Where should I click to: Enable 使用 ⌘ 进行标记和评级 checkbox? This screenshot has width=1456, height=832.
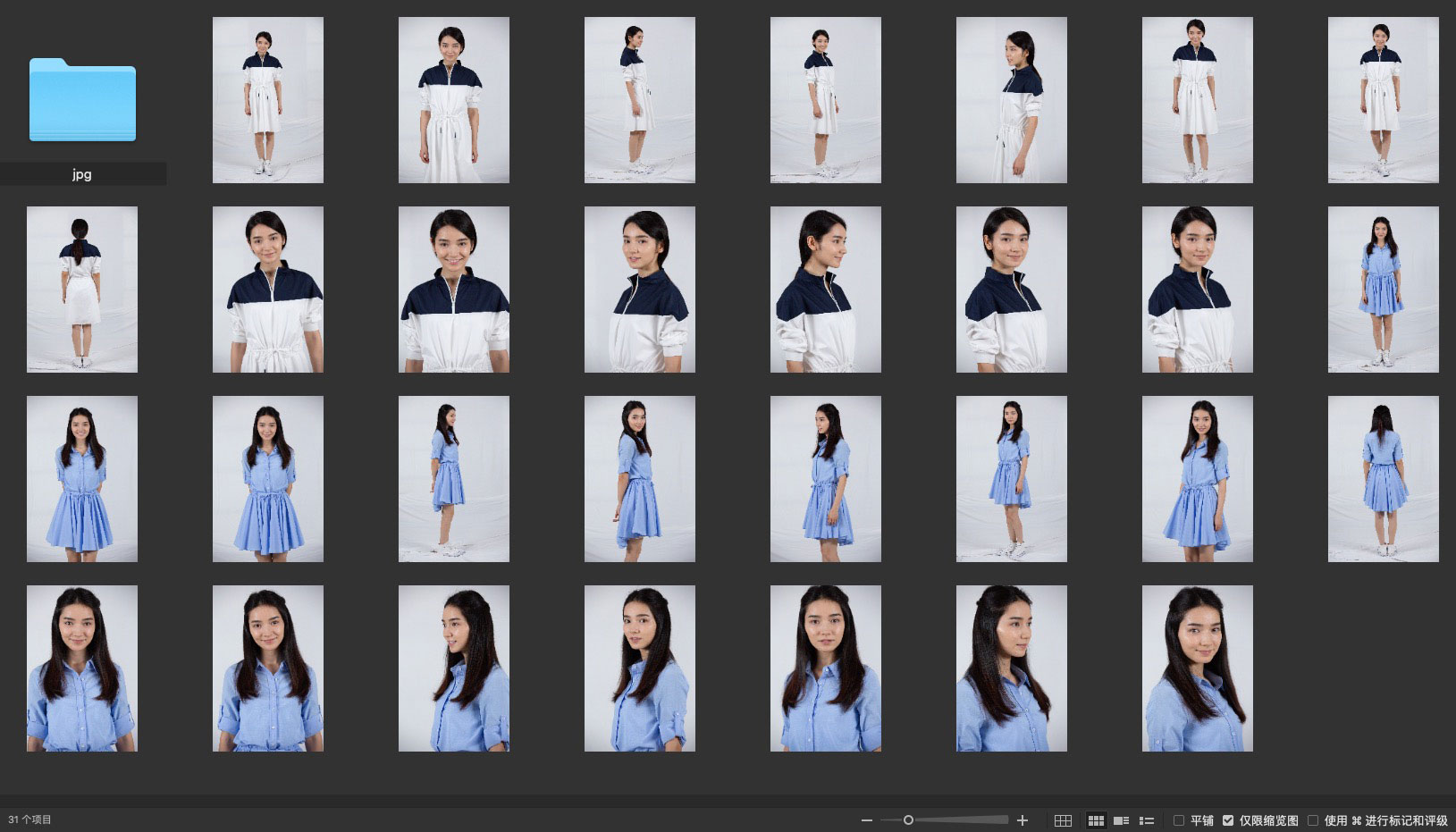pyautogui.click(x=1313, y=820)
